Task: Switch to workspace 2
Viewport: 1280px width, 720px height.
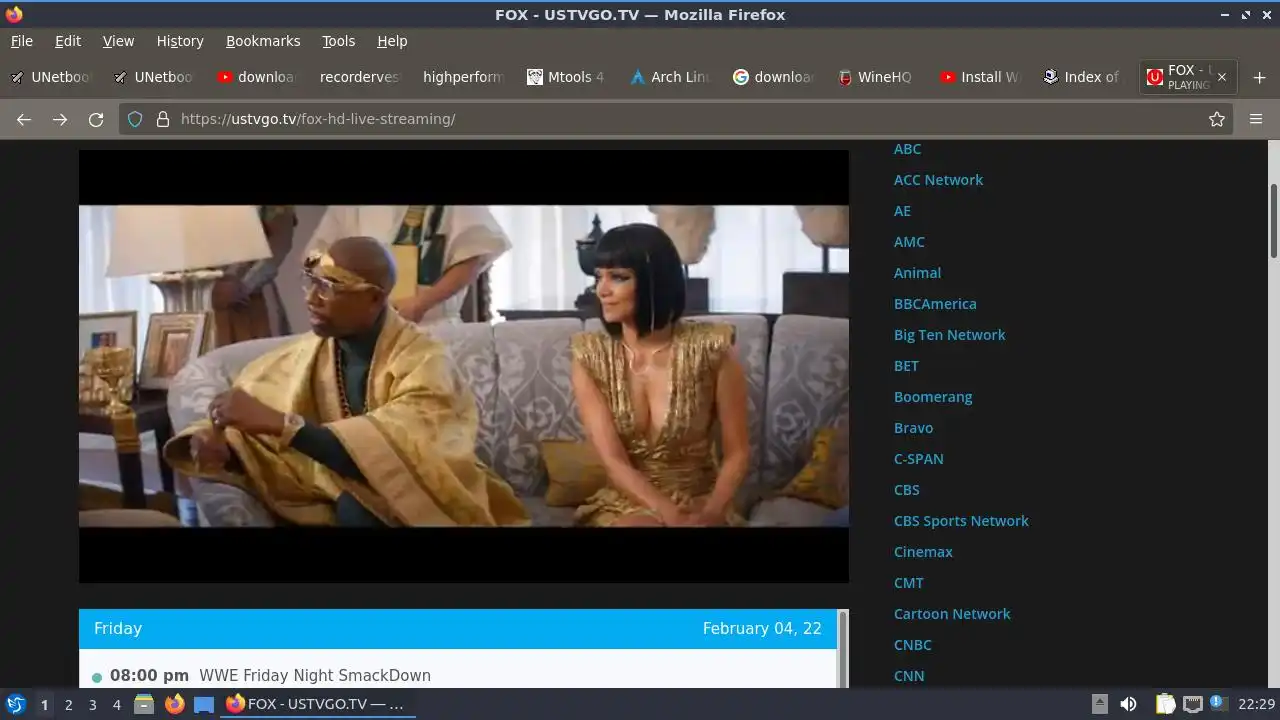Action: (68, 705)
